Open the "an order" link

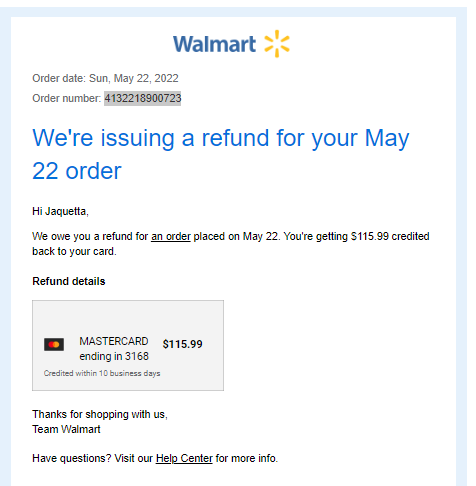point(171,236)
